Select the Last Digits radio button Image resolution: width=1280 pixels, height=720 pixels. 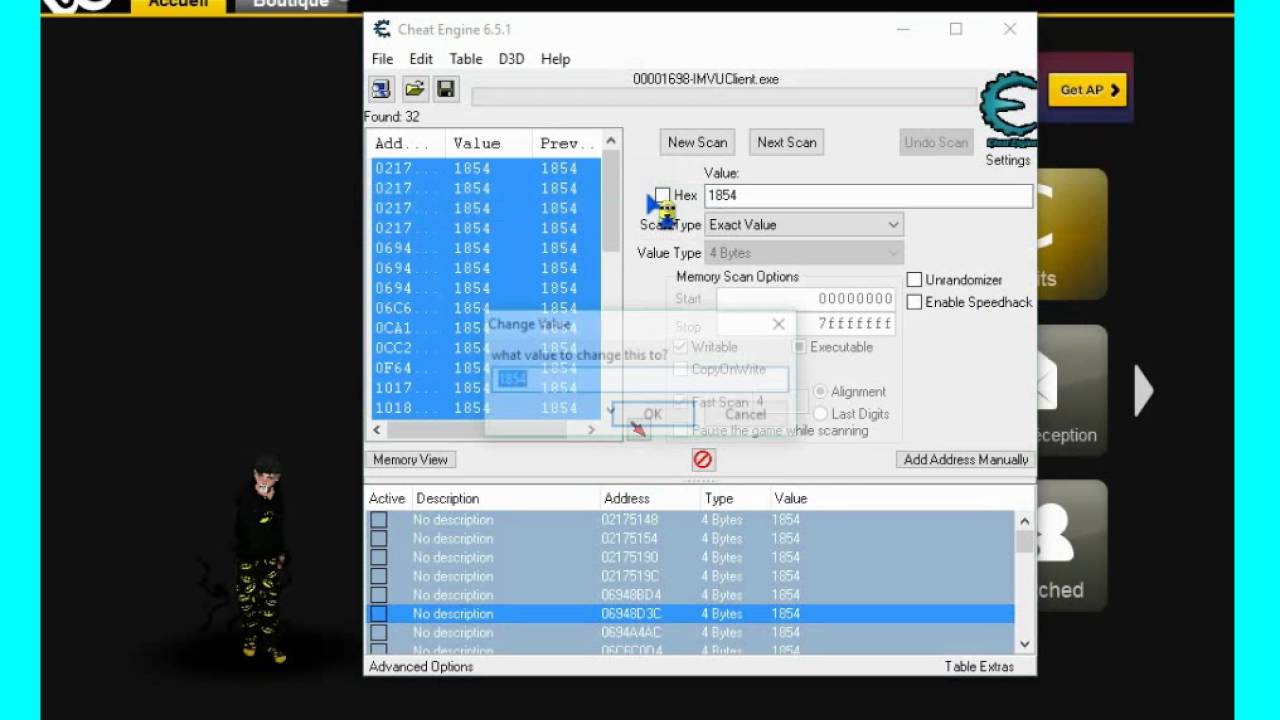(820, 413)
